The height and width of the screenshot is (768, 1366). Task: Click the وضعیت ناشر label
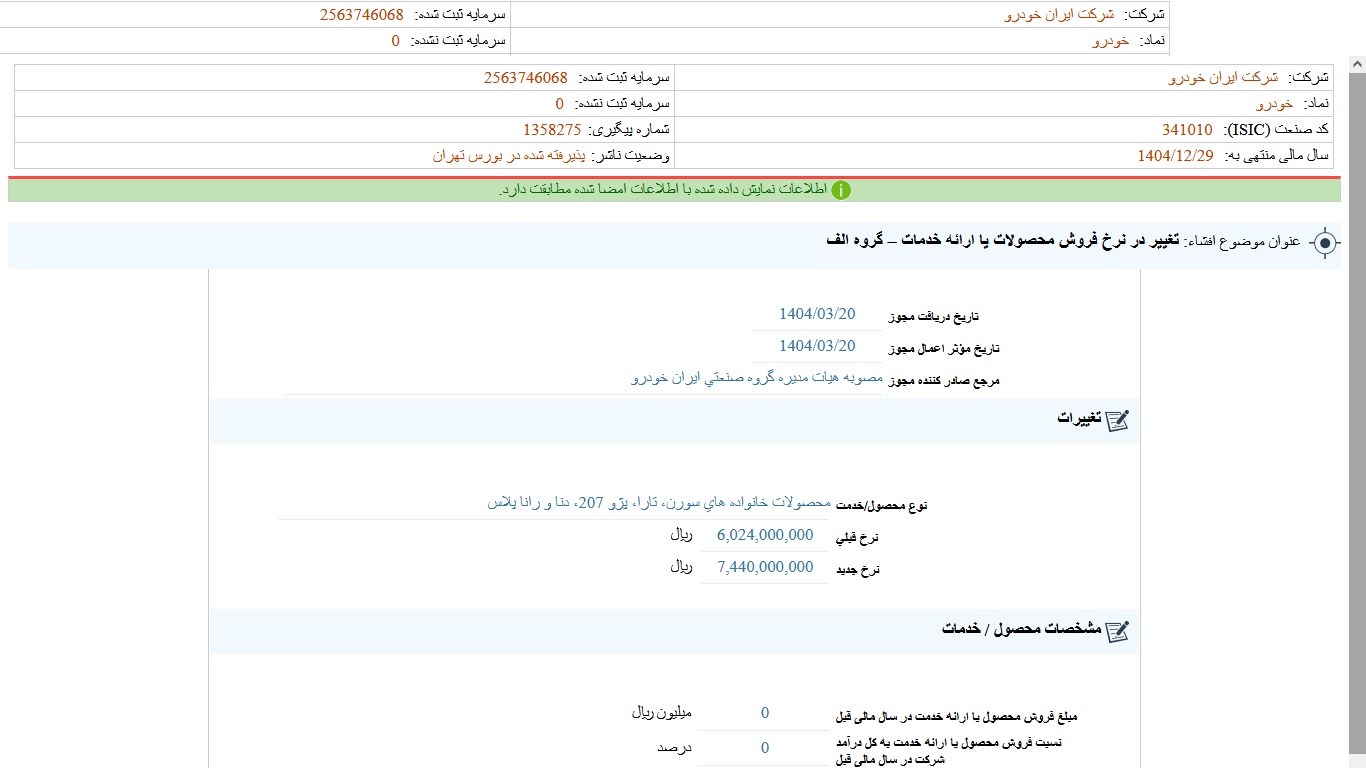pyautogui.click(x=632, y=156)
